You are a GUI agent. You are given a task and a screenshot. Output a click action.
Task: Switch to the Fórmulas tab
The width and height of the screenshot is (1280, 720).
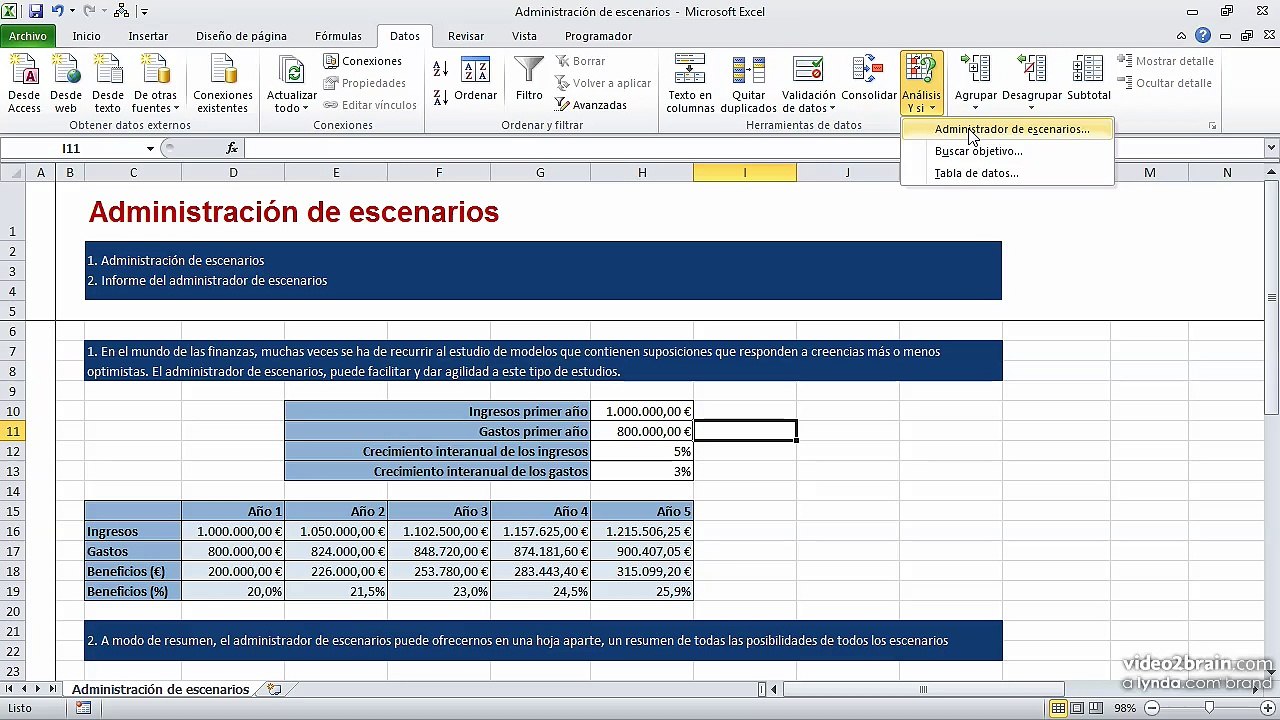coord(338,36)
